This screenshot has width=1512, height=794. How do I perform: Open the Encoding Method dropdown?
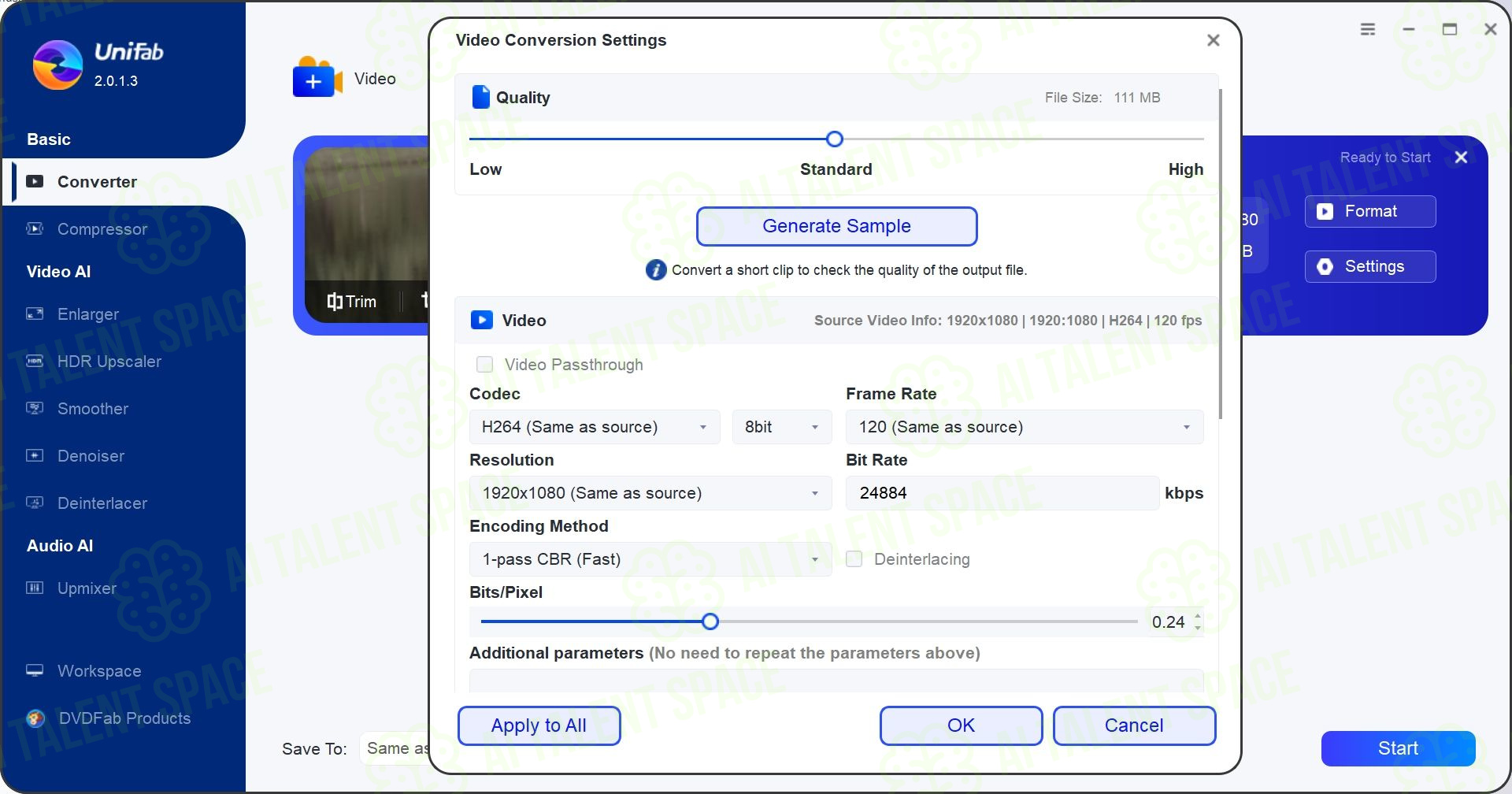650,559
